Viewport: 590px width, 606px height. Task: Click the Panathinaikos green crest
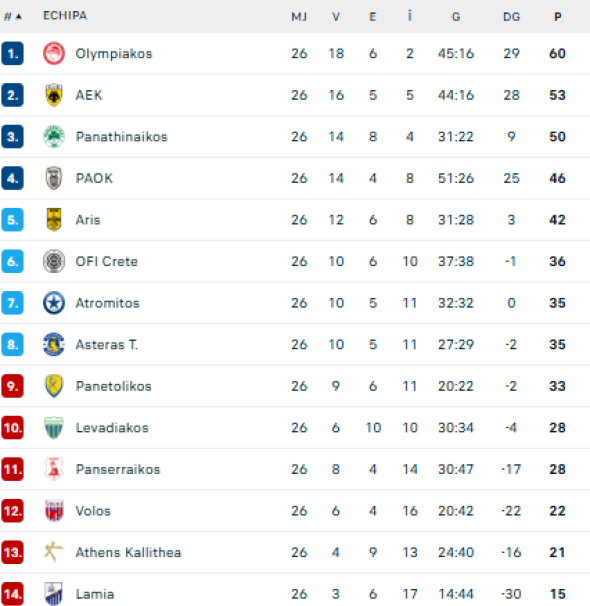[54, 136]
